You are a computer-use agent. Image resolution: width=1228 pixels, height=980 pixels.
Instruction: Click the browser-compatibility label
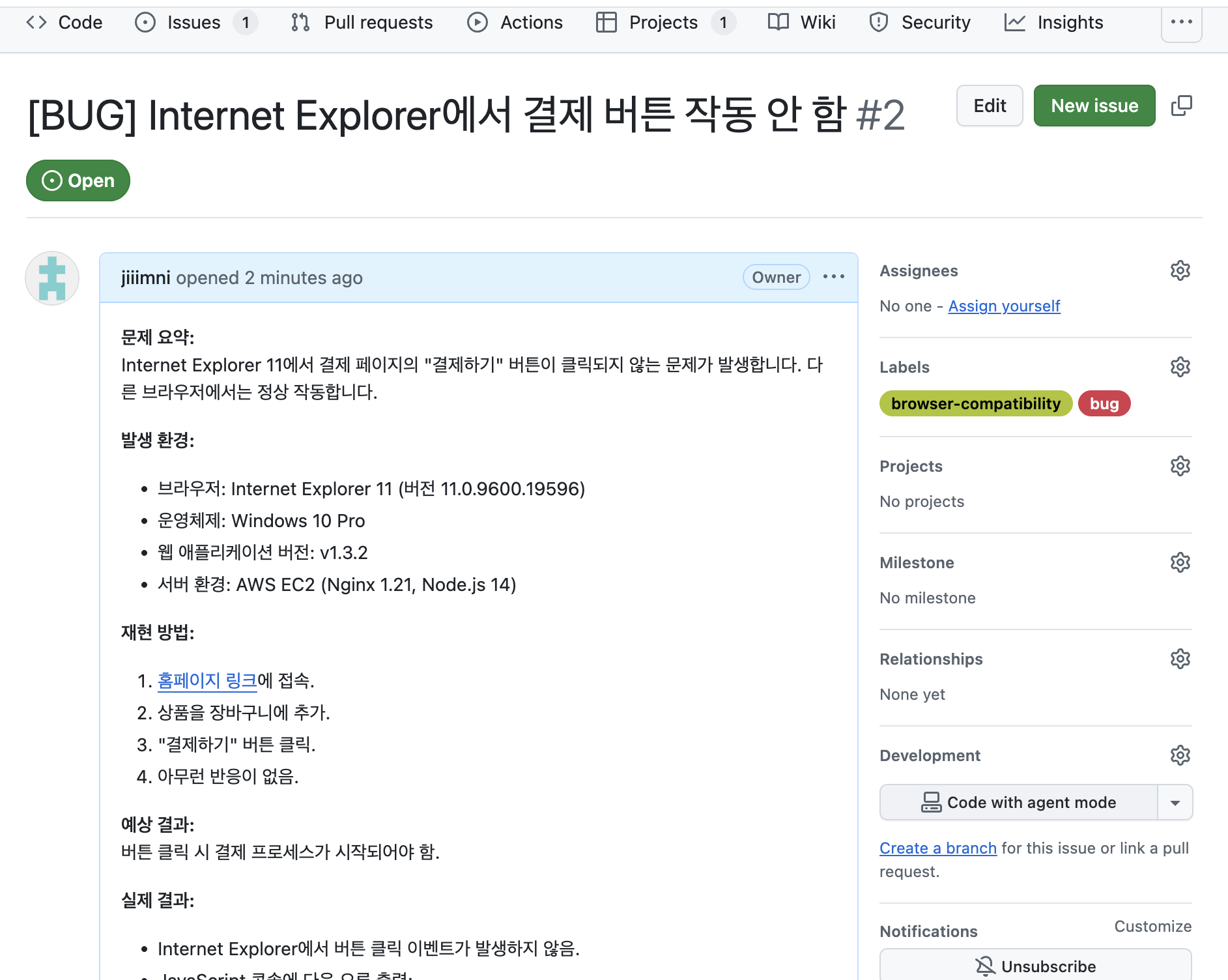pos(976,403)
